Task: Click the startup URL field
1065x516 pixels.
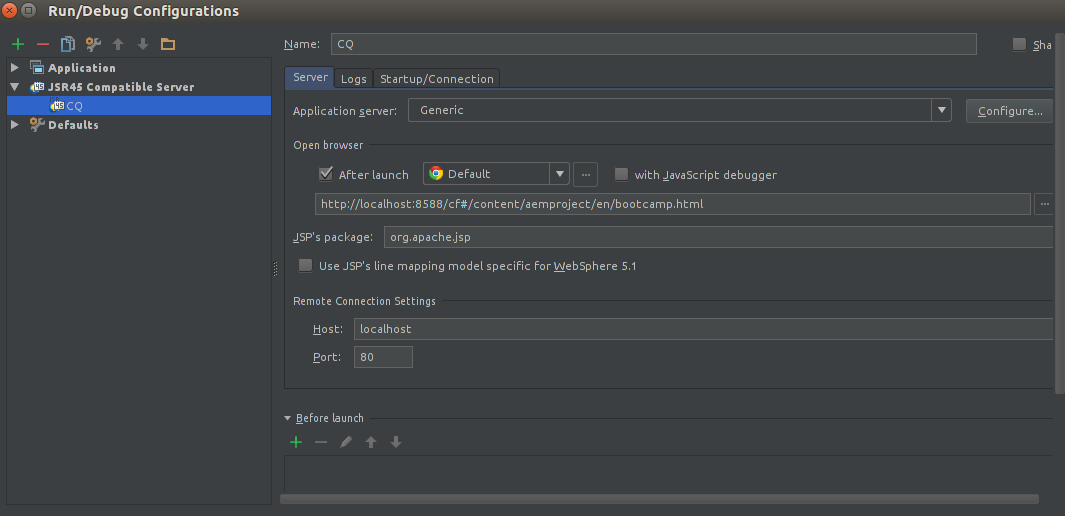Action: click(x=672, y=204)
